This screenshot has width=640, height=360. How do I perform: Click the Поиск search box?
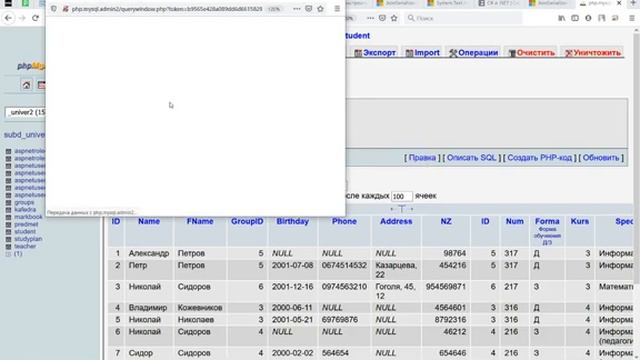coord(463,18)
